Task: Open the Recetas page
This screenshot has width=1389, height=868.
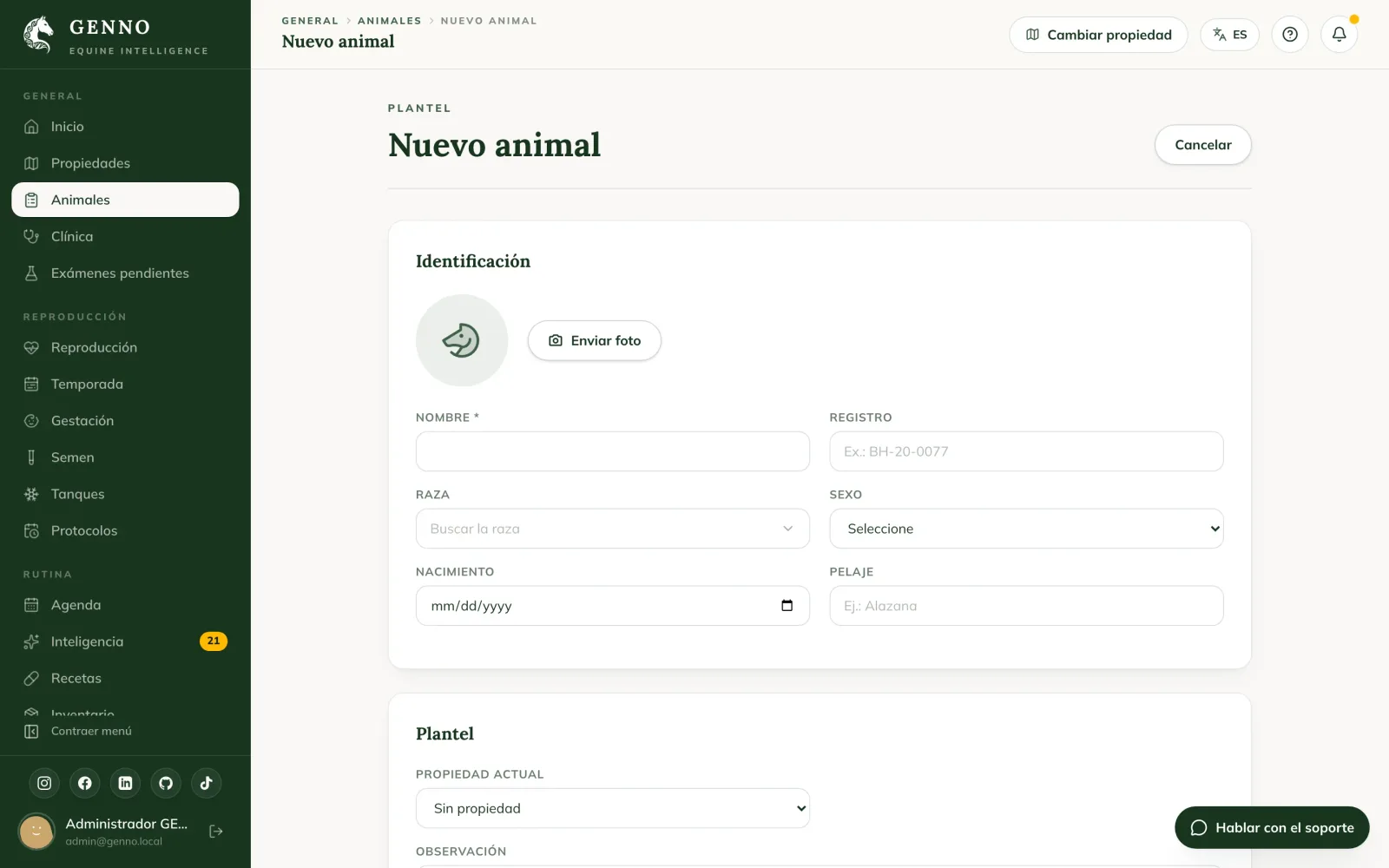Action: 125,678
